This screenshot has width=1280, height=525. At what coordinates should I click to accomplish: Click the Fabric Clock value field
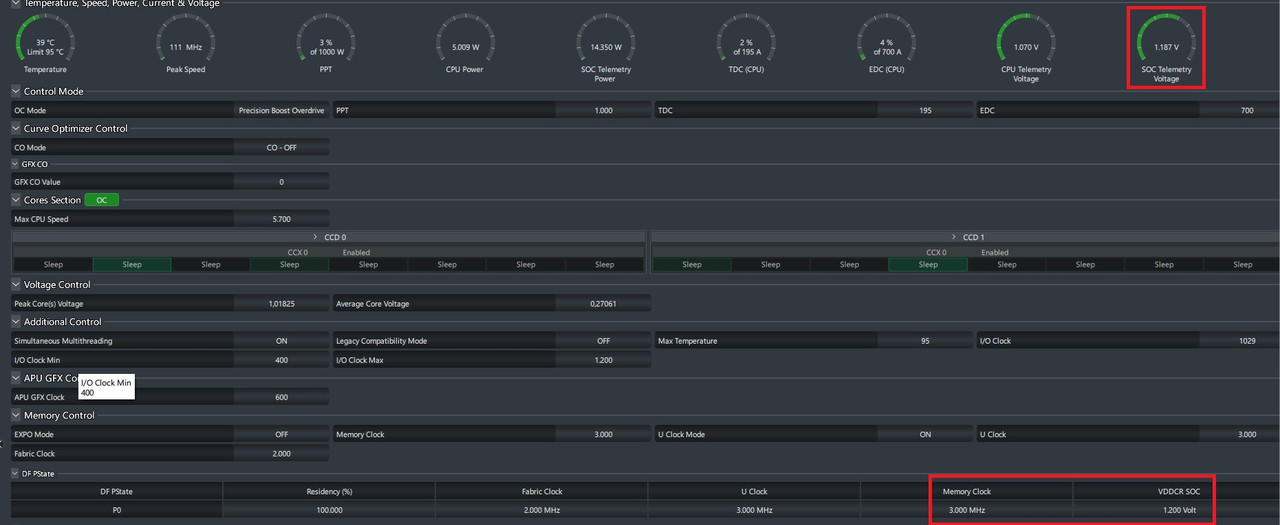pos(281,453)
